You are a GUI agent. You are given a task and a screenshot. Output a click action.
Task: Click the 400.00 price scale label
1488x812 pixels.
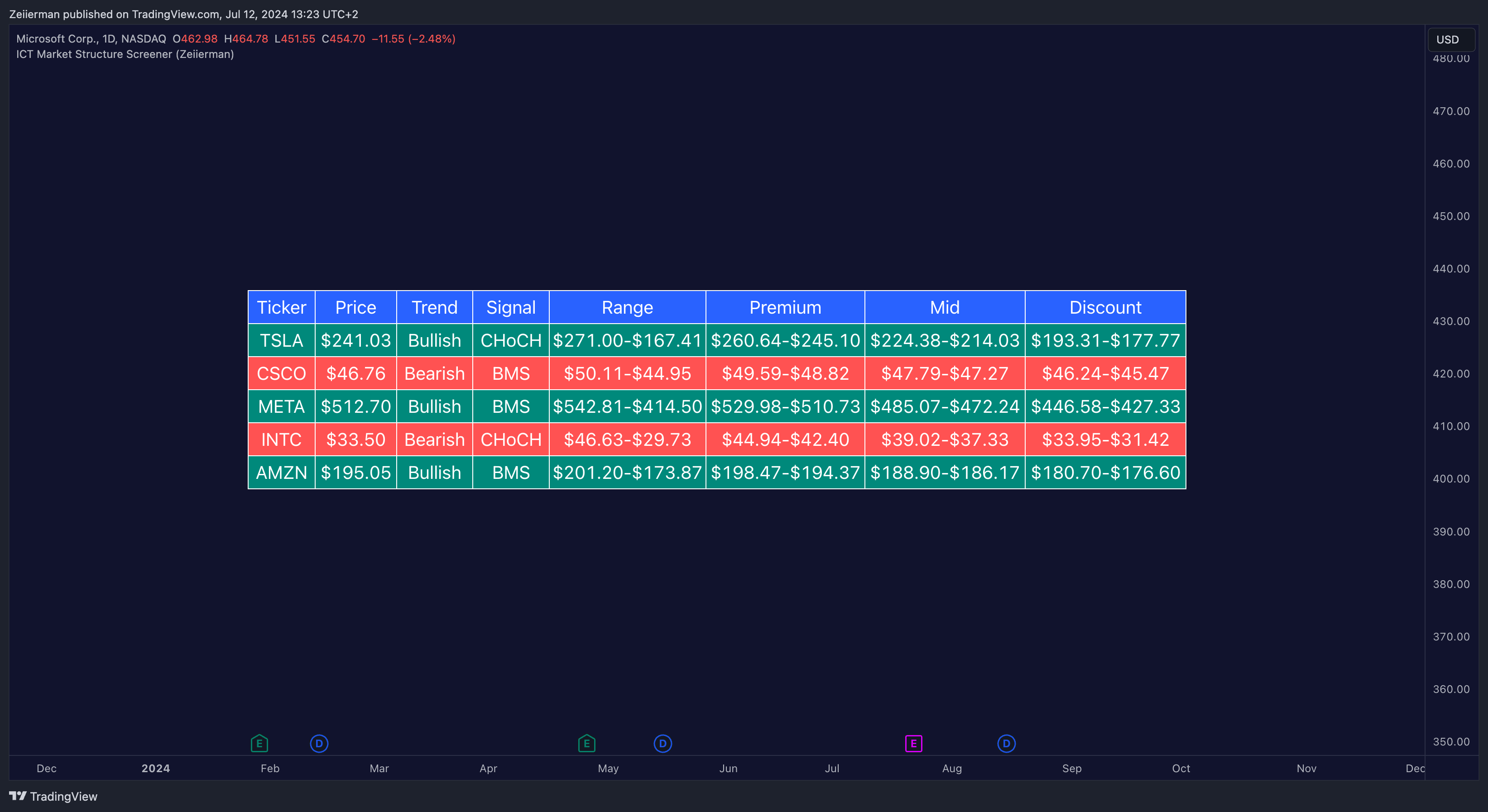click(1451, 478)
